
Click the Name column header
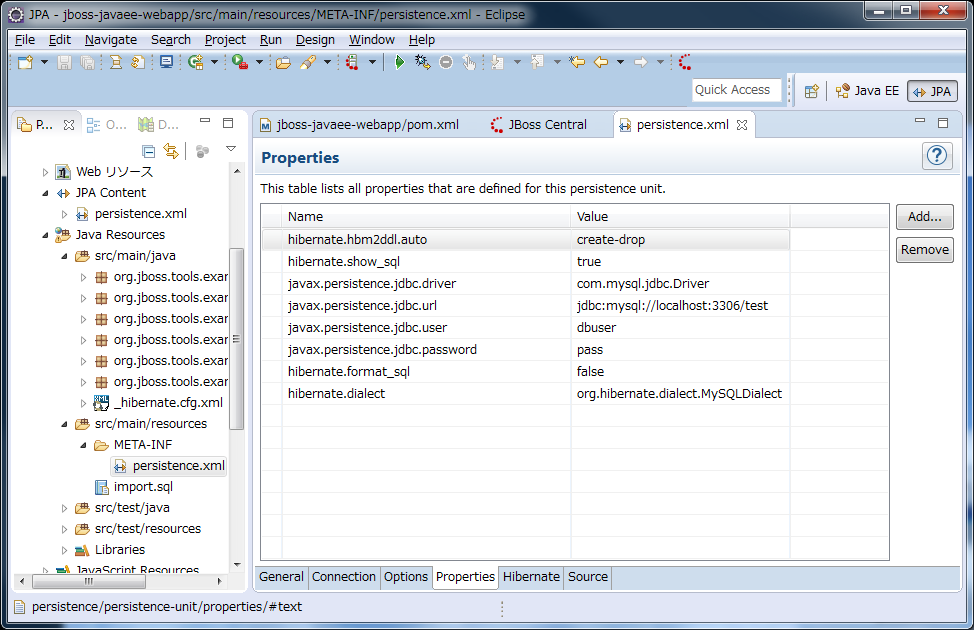(x=426, y=217)
